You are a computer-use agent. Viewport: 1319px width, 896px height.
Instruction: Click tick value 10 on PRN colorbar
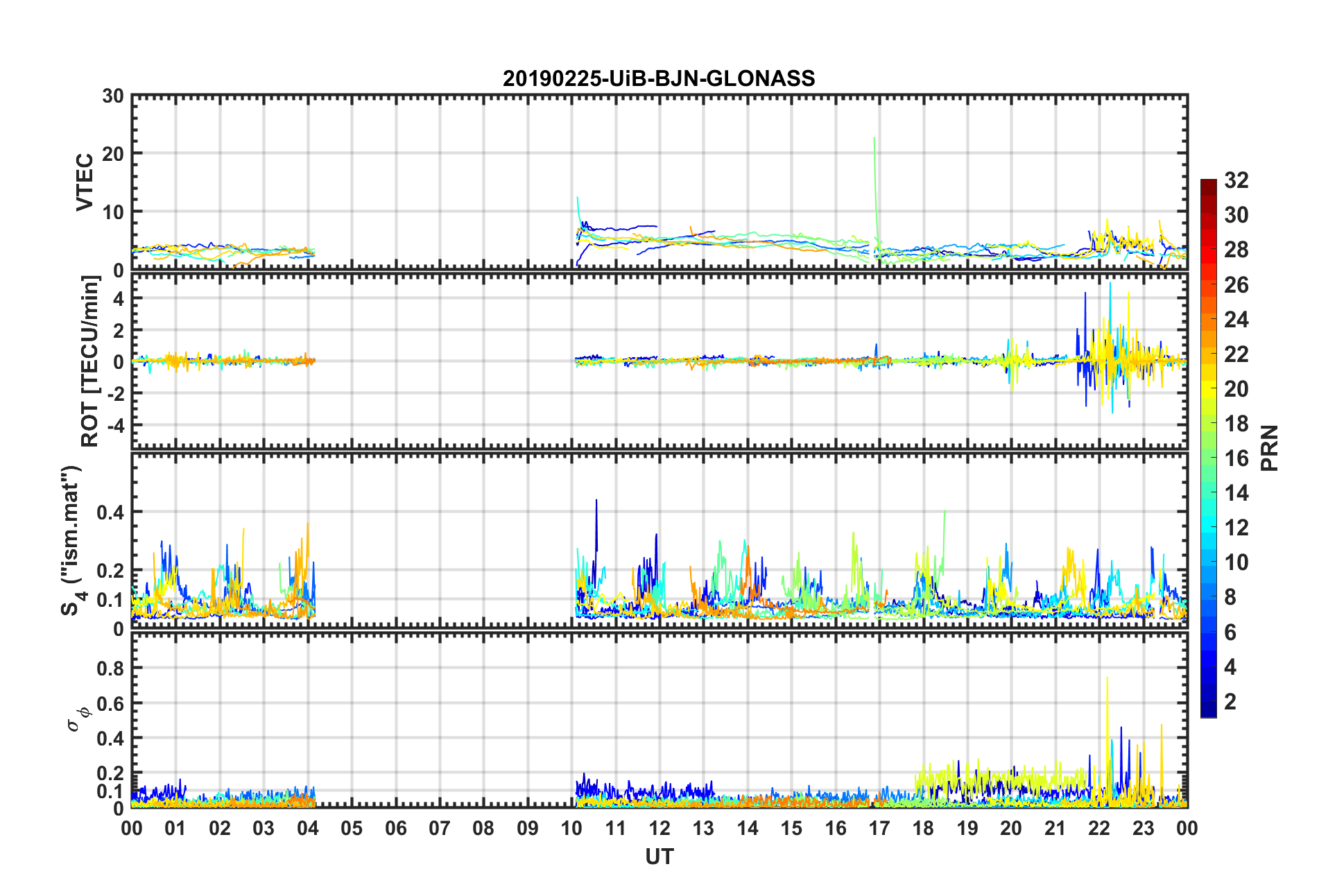[x=1236, y=562]
